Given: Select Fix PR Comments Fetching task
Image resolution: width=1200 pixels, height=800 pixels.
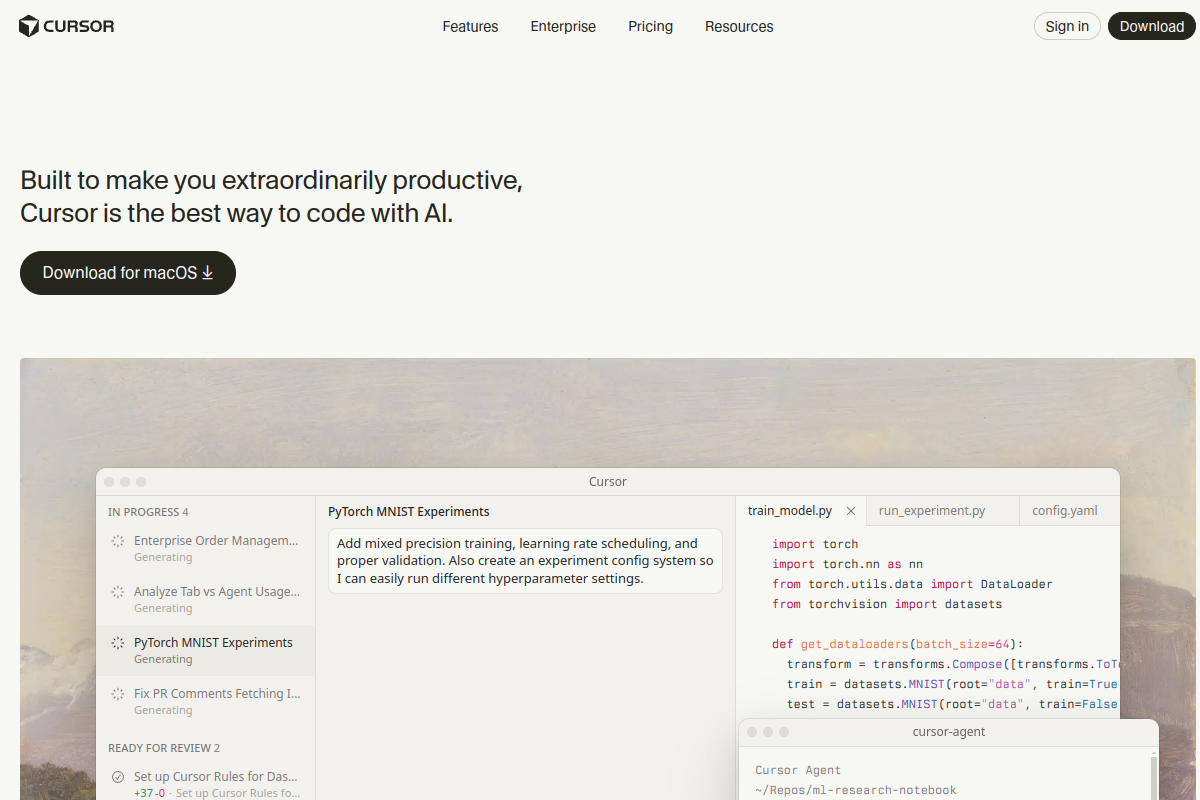Looking at the screenshot, I should coord(206,702).
